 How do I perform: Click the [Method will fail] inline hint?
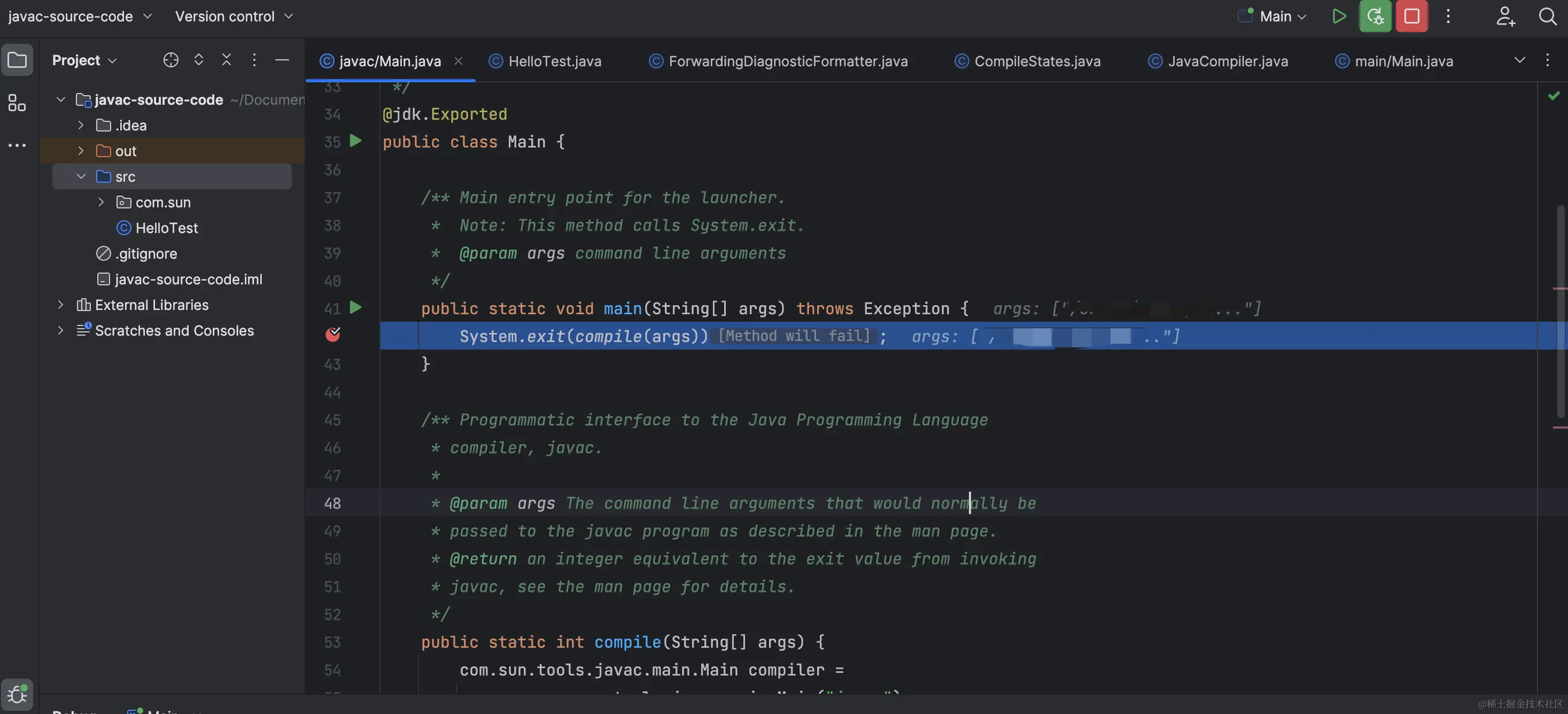pos(794,336)
